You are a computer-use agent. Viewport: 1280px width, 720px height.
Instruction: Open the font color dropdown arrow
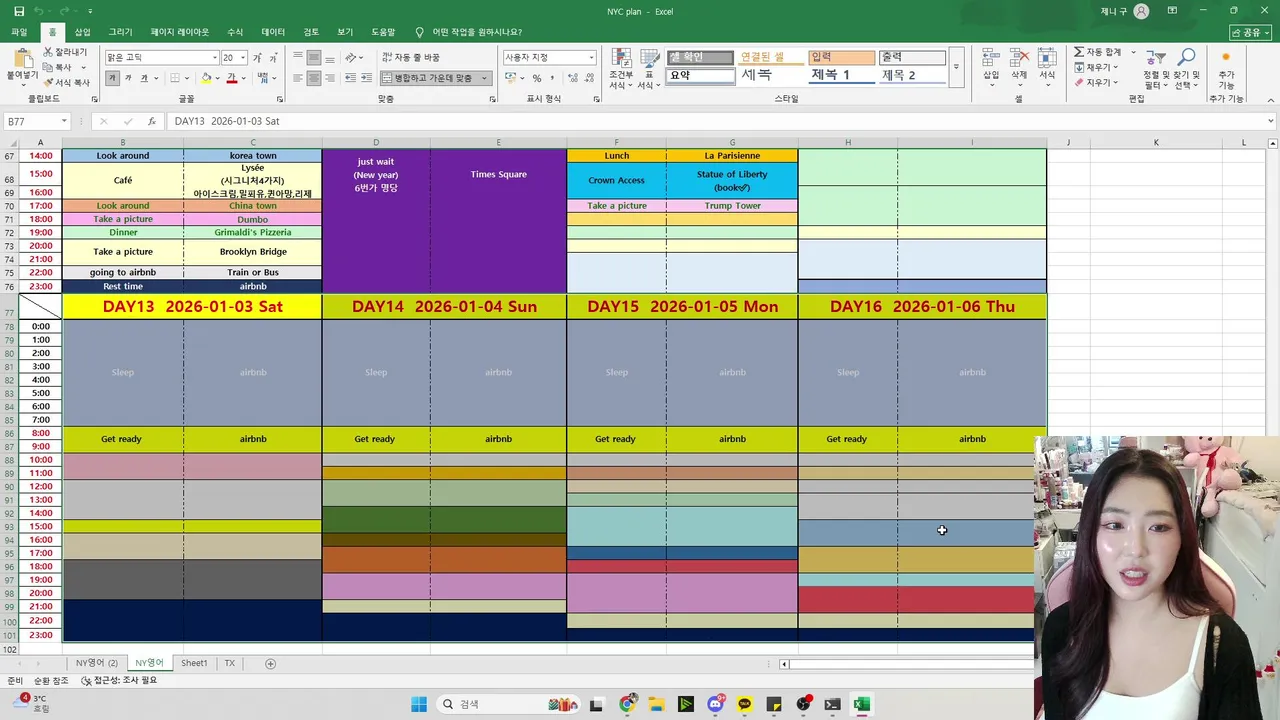(243, 78)
